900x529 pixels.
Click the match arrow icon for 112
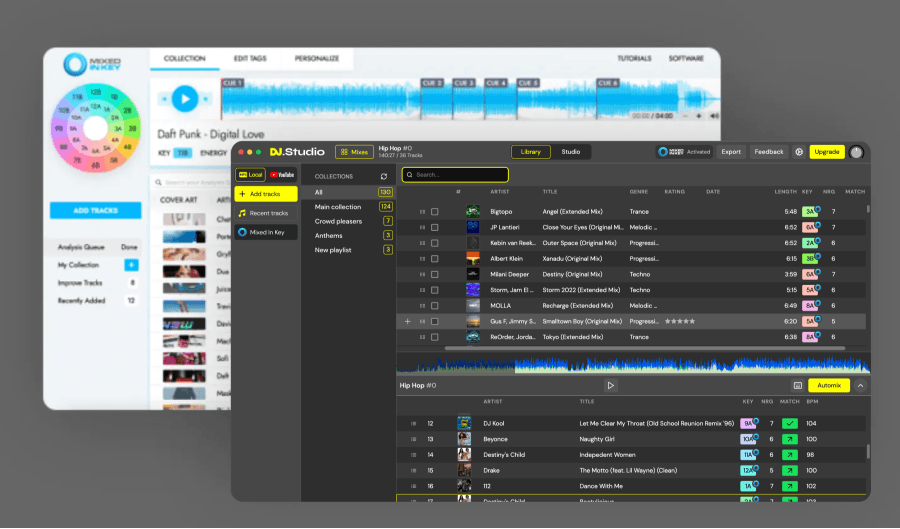[x=790, y=487]
